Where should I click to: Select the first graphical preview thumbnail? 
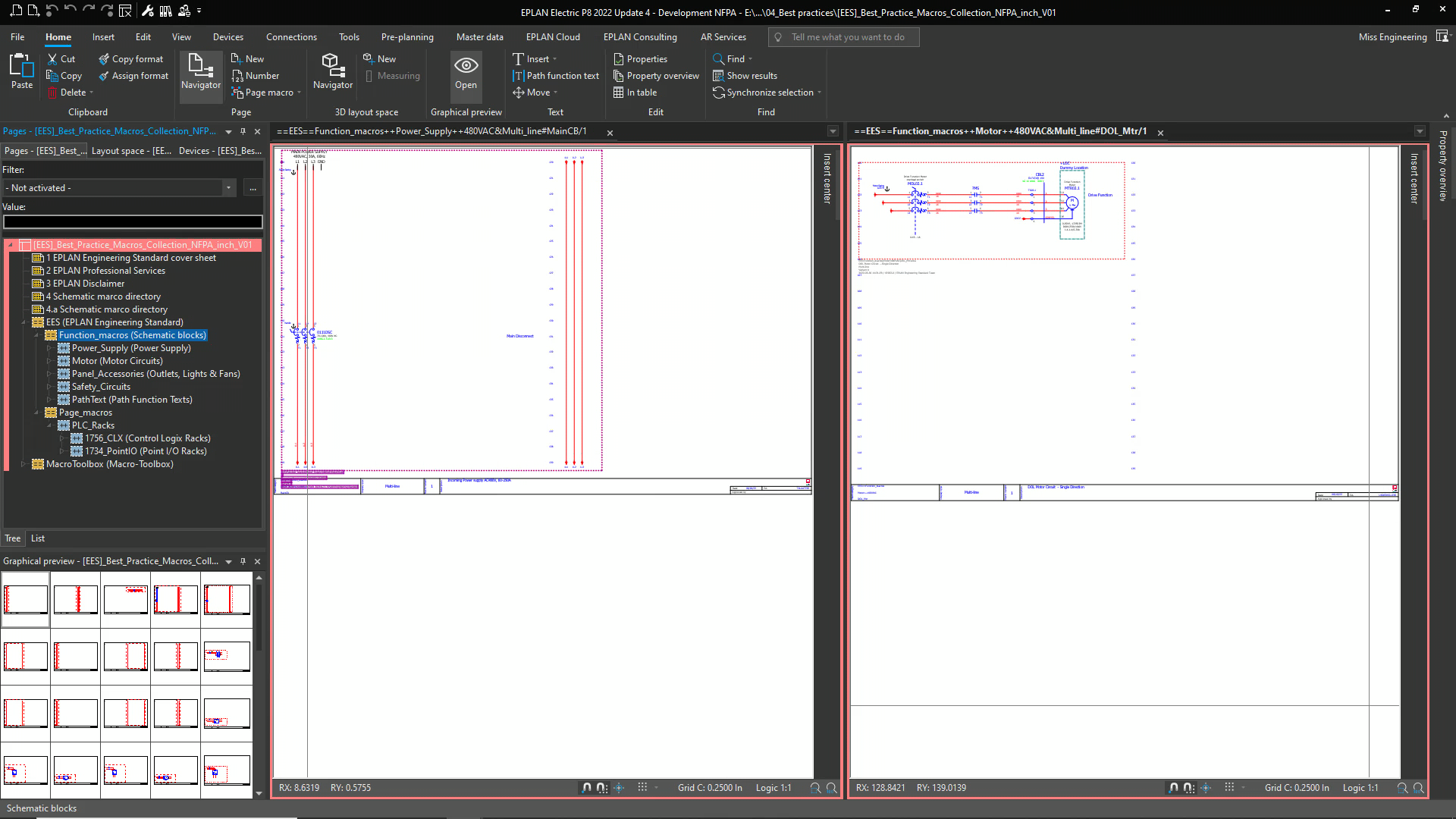click(26, 599)
